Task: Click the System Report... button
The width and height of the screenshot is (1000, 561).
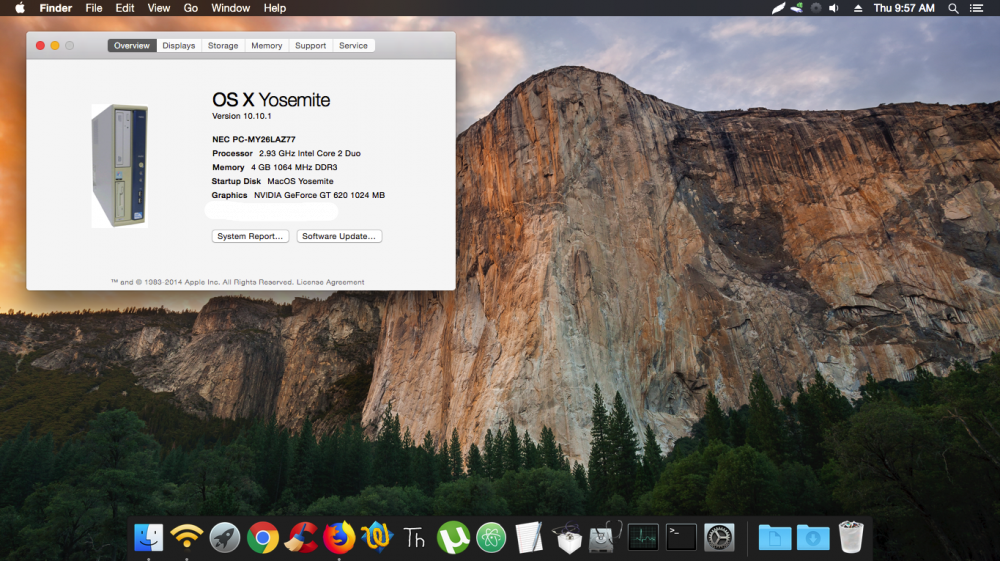Action: click(x=250, y=236)
